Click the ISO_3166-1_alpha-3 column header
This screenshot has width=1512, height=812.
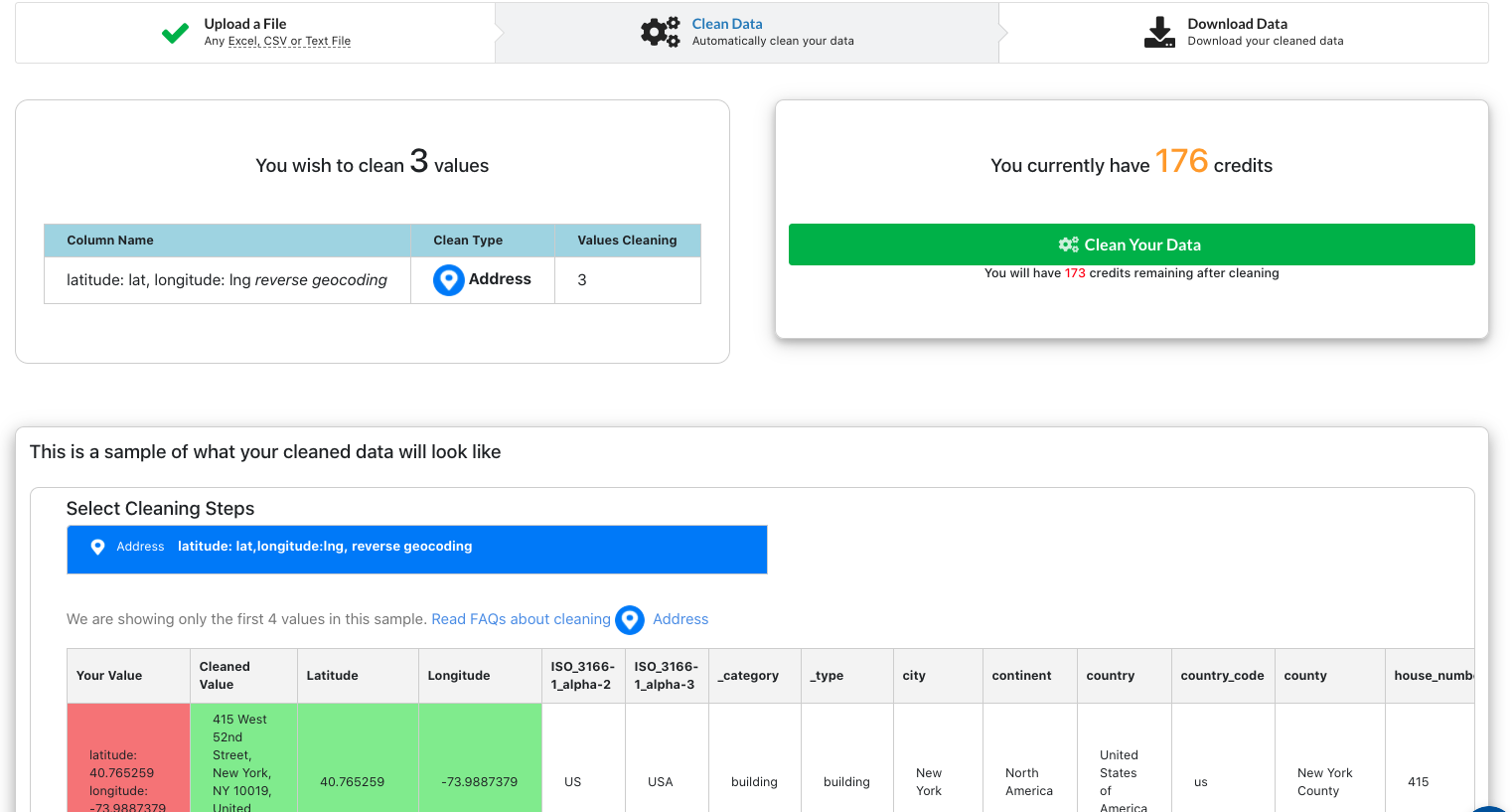[667, 676]
